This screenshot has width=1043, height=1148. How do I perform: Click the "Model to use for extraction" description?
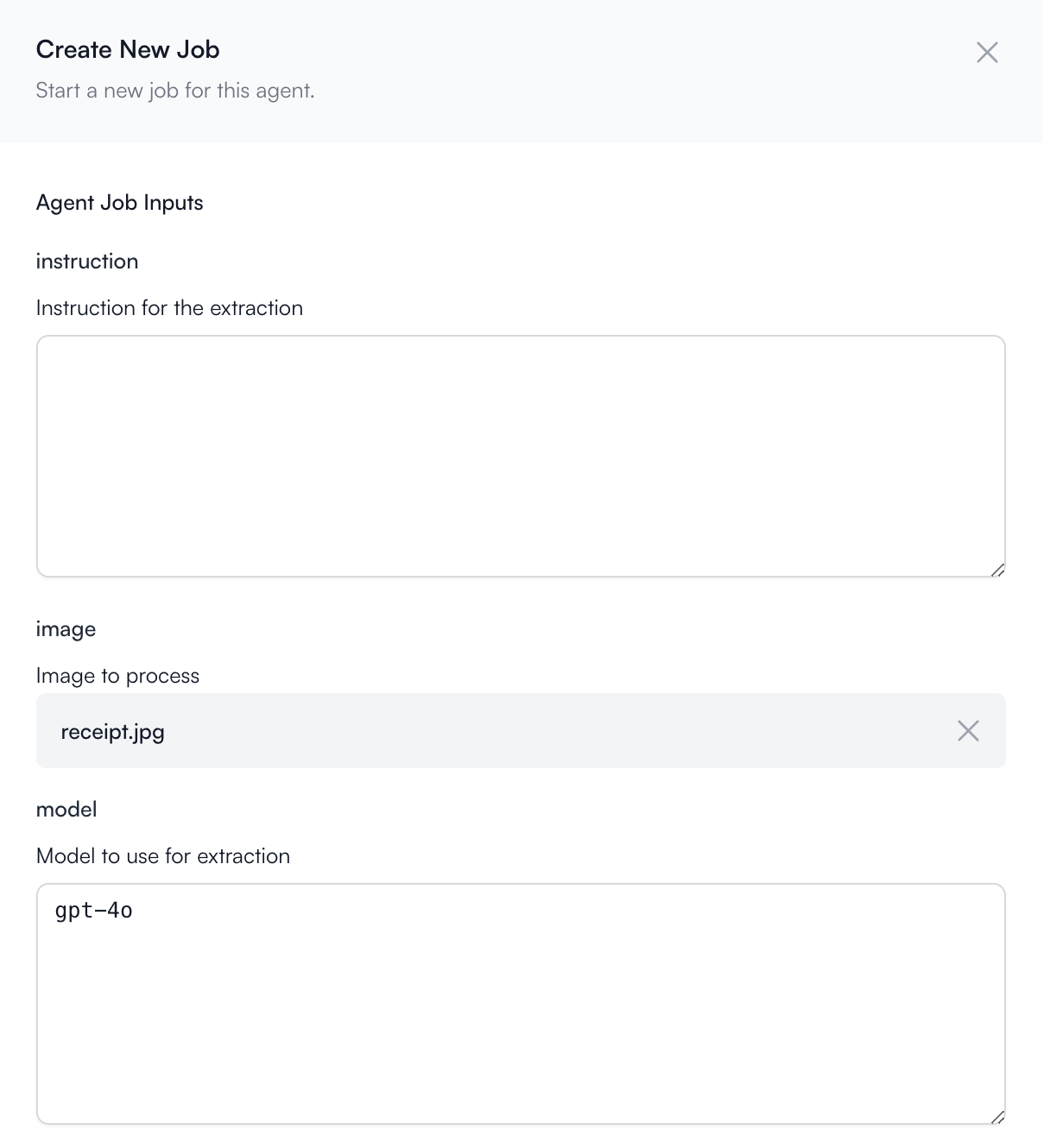coord(163,856)
